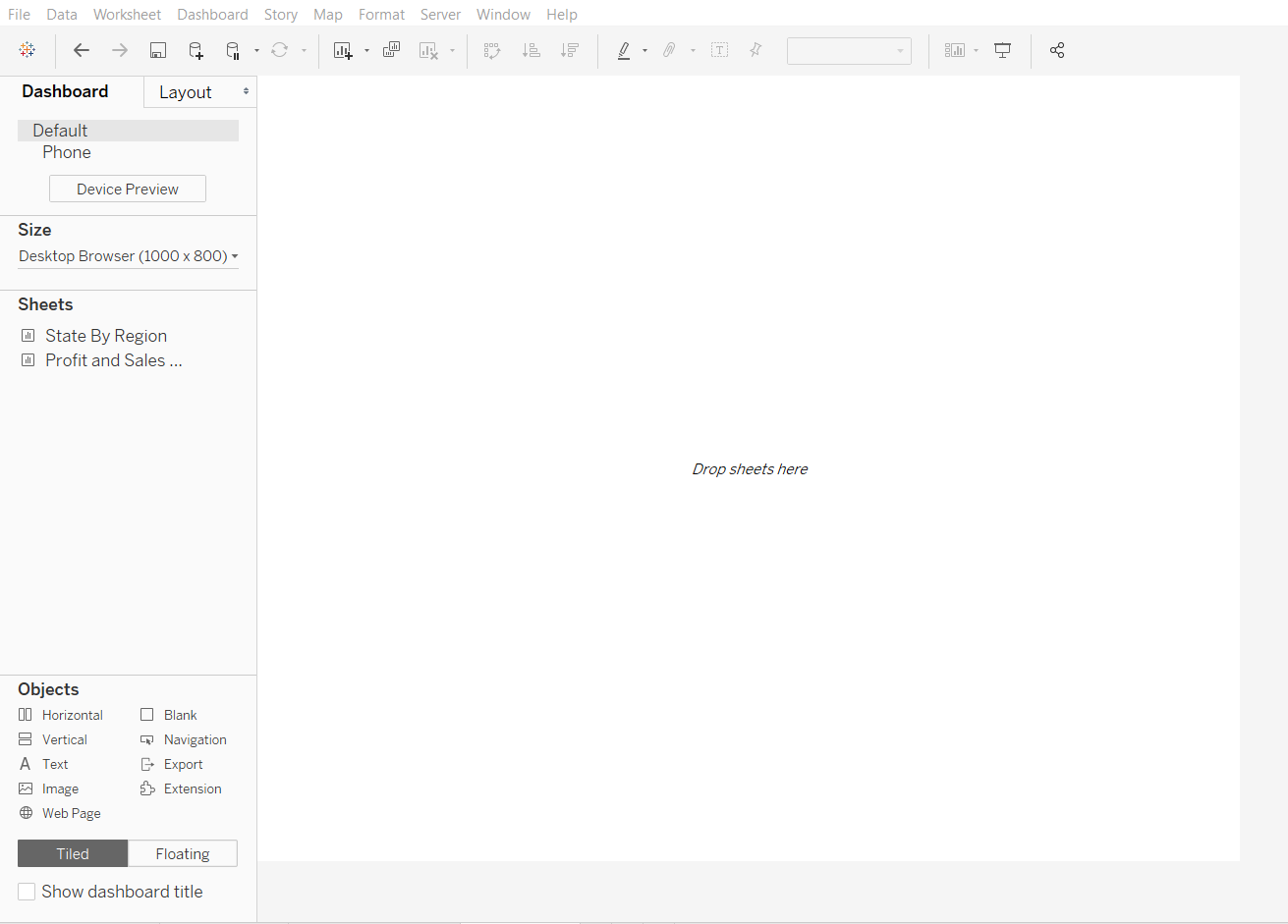
Task: Click the Show mark labels icon
Action: 719,50
